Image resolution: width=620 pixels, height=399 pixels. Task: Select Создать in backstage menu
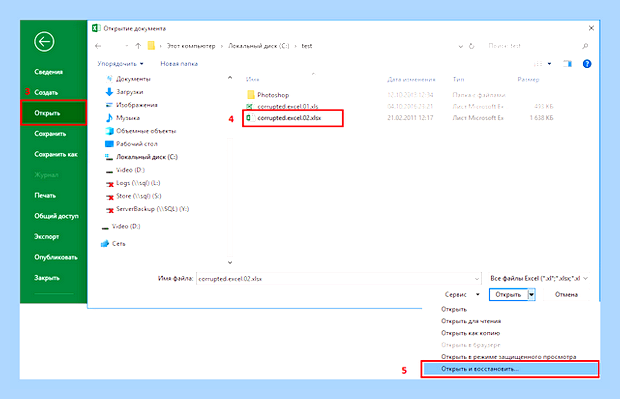pos(46,93)
